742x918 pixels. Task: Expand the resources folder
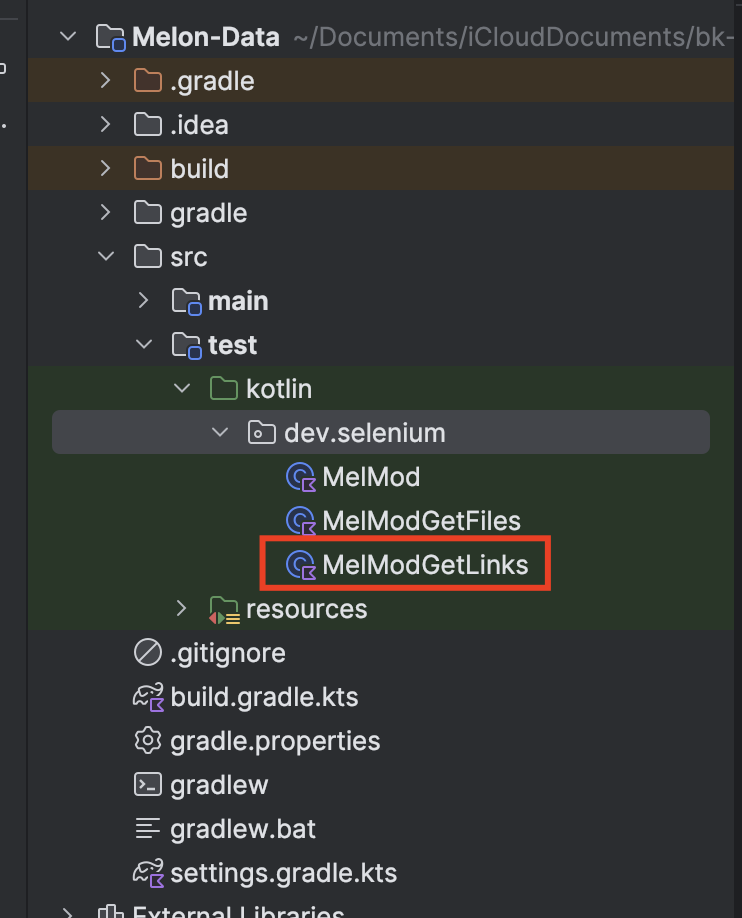(x=182, y=609)
